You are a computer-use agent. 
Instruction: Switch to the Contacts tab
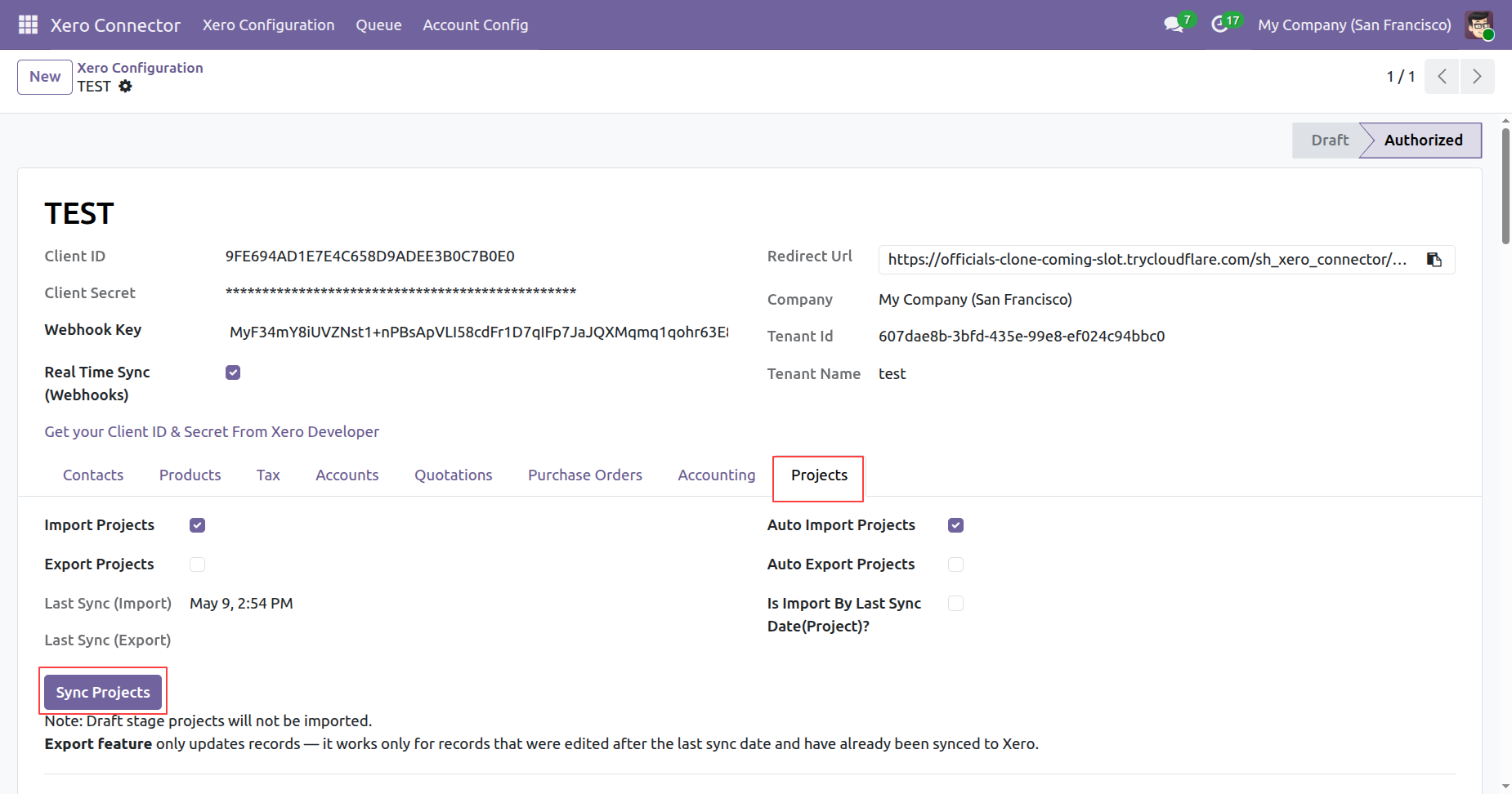93,475
